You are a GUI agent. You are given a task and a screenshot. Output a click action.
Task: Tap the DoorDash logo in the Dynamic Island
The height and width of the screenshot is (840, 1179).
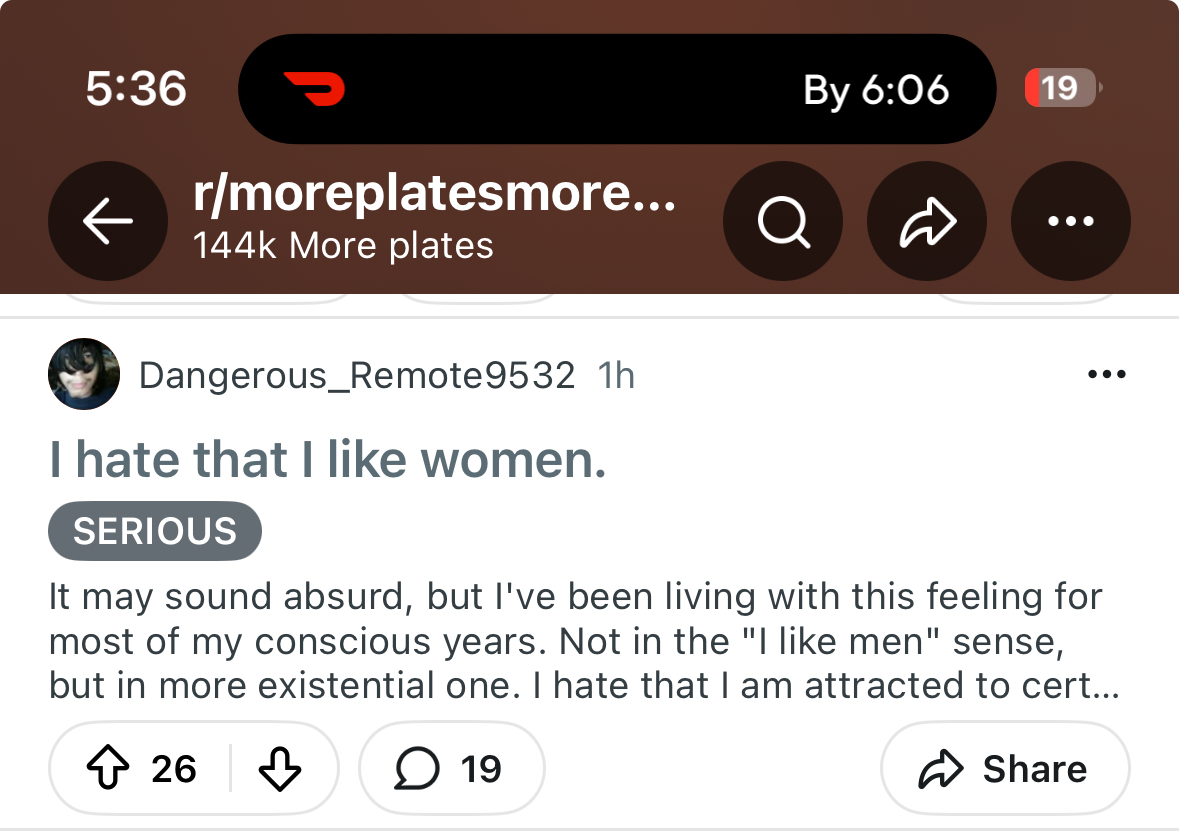click(x=314, y=89)
